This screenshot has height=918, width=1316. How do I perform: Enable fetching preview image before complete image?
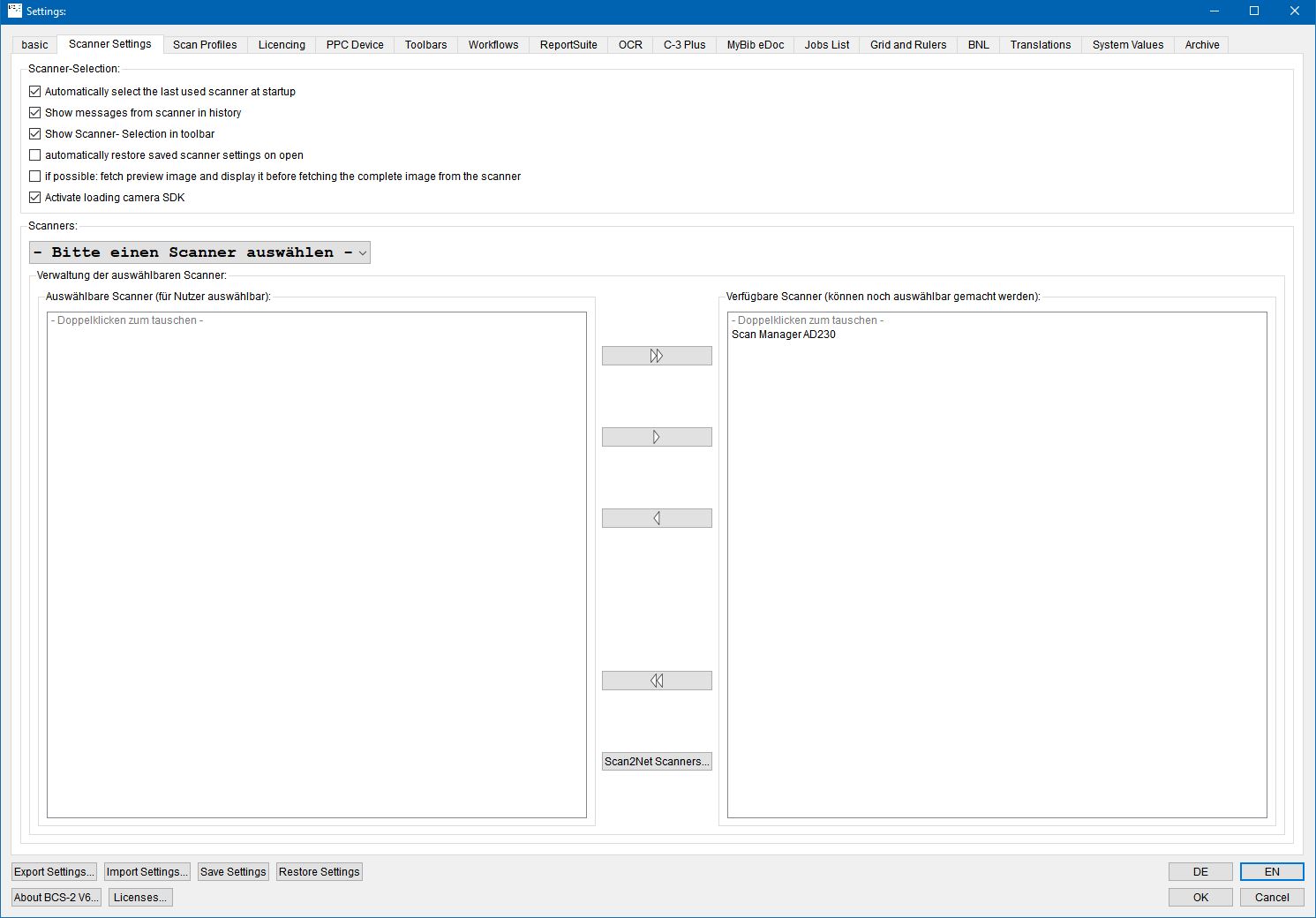(x=34, y=176)
